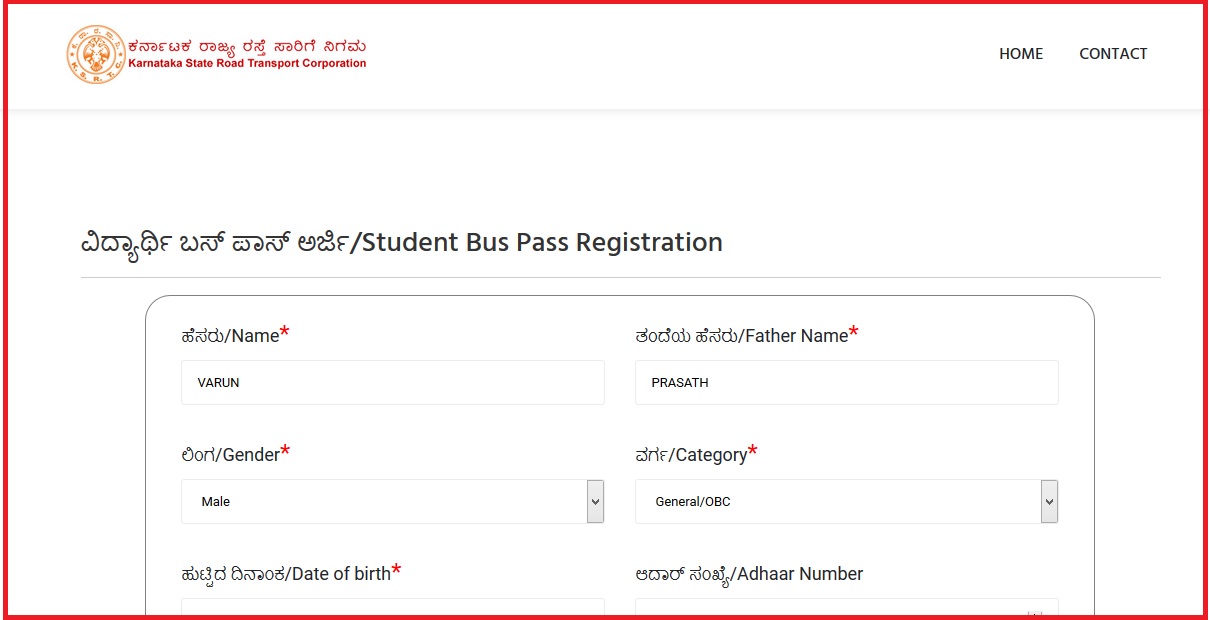Image resolution: width=1210 pixels, height=620 pixels.
Task: Click the Name field label
Action: coord(230,336)
